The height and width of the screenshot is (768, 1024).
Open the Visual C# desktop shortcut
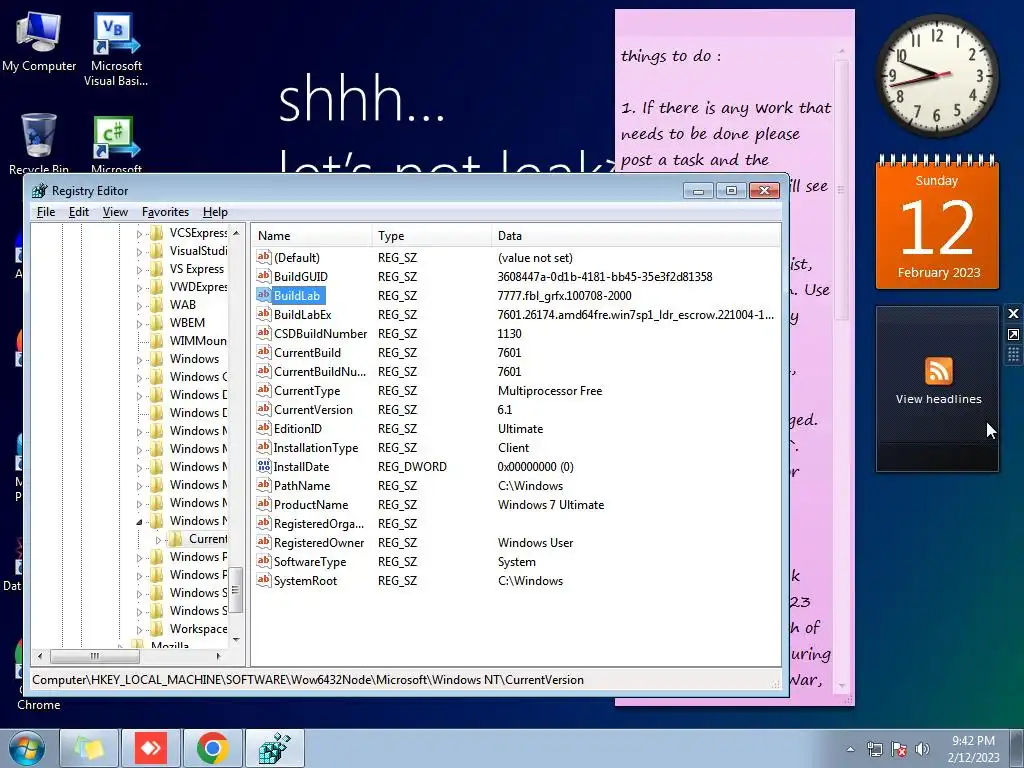coord(116,142)
